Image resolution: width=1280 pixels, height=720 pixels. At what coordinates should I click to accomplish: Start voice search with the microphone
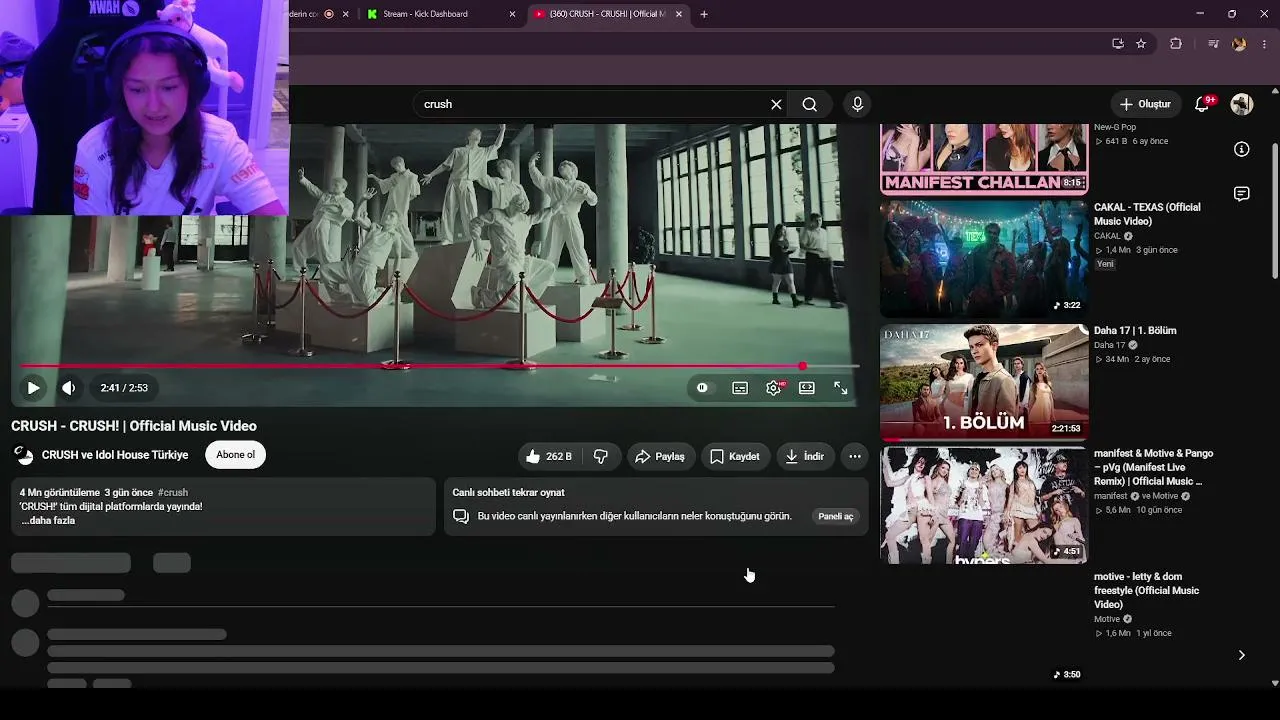[857, 104]
